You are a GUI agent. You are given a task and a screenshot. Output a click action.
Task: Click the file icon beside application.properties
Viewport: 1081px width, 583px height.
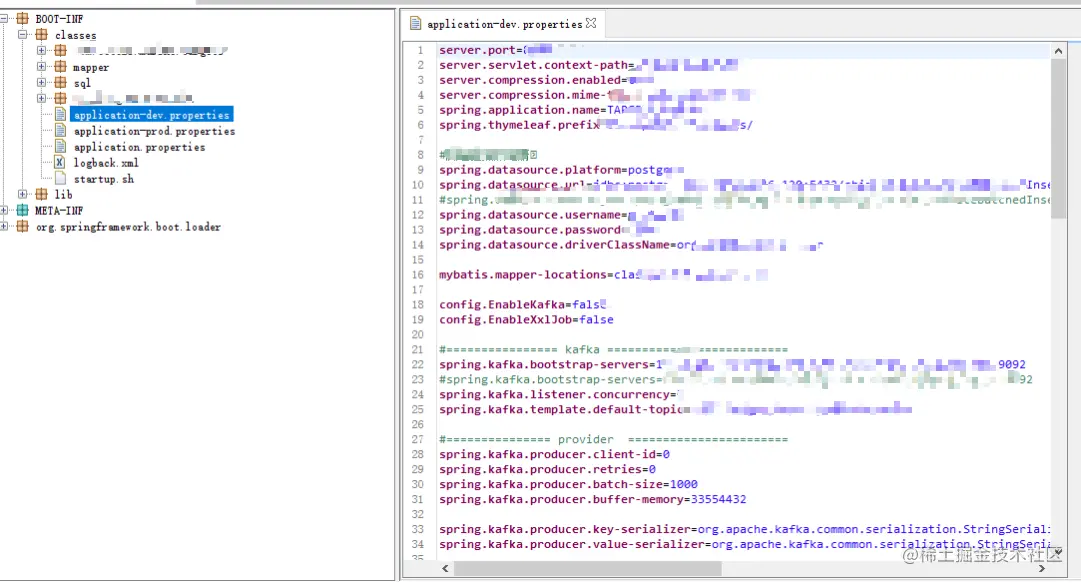coord(59,146)
